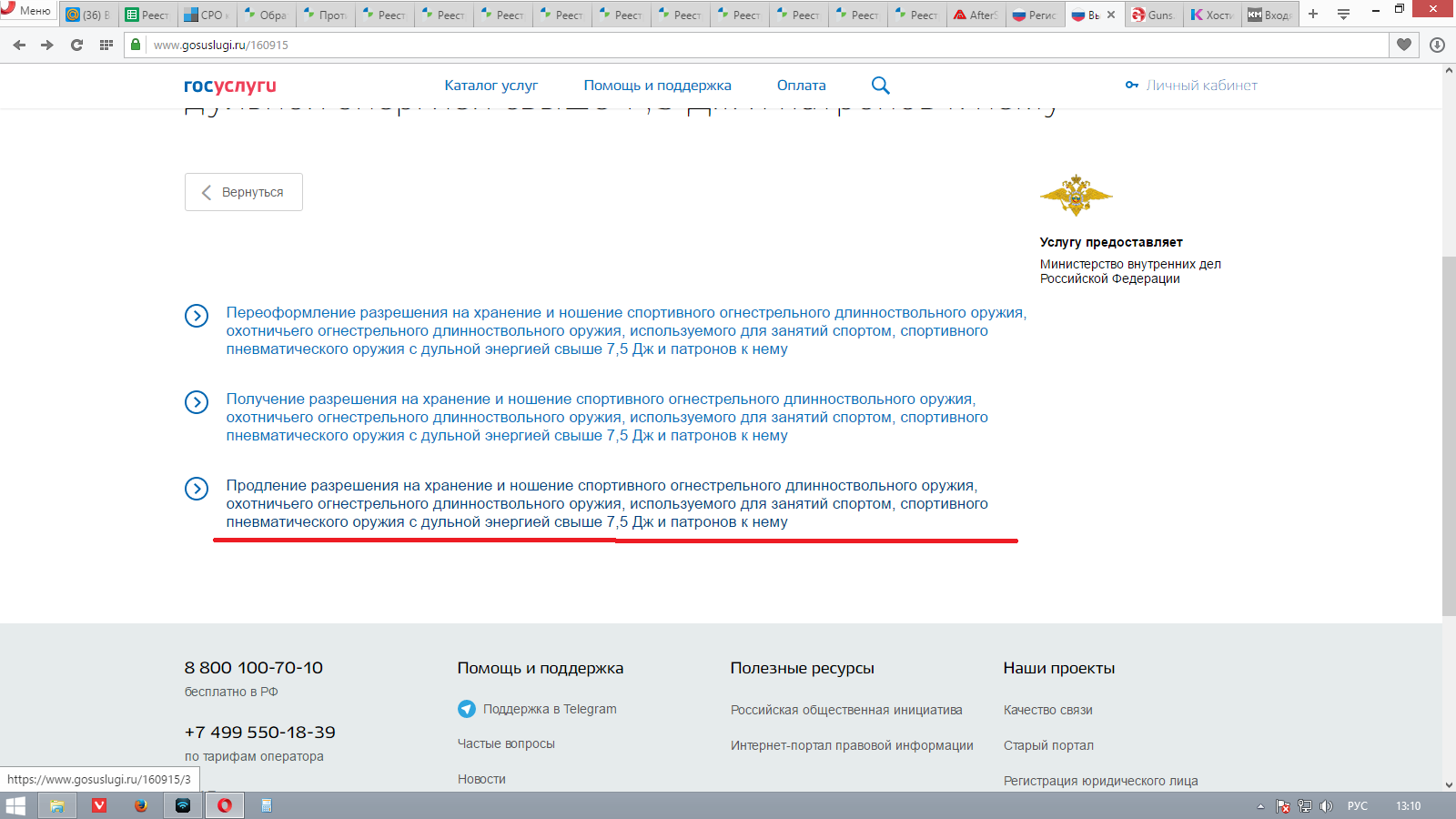Click arrow icon beside Переоформление разрешения
Image resolution: width=1456 pixels, height=819 pixels.
(x=197, y=316)
